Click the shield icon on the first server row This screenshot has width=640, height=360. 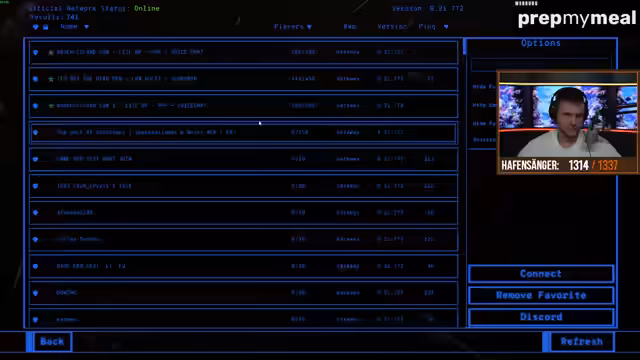pyautogui.click(x=36, y=52)
